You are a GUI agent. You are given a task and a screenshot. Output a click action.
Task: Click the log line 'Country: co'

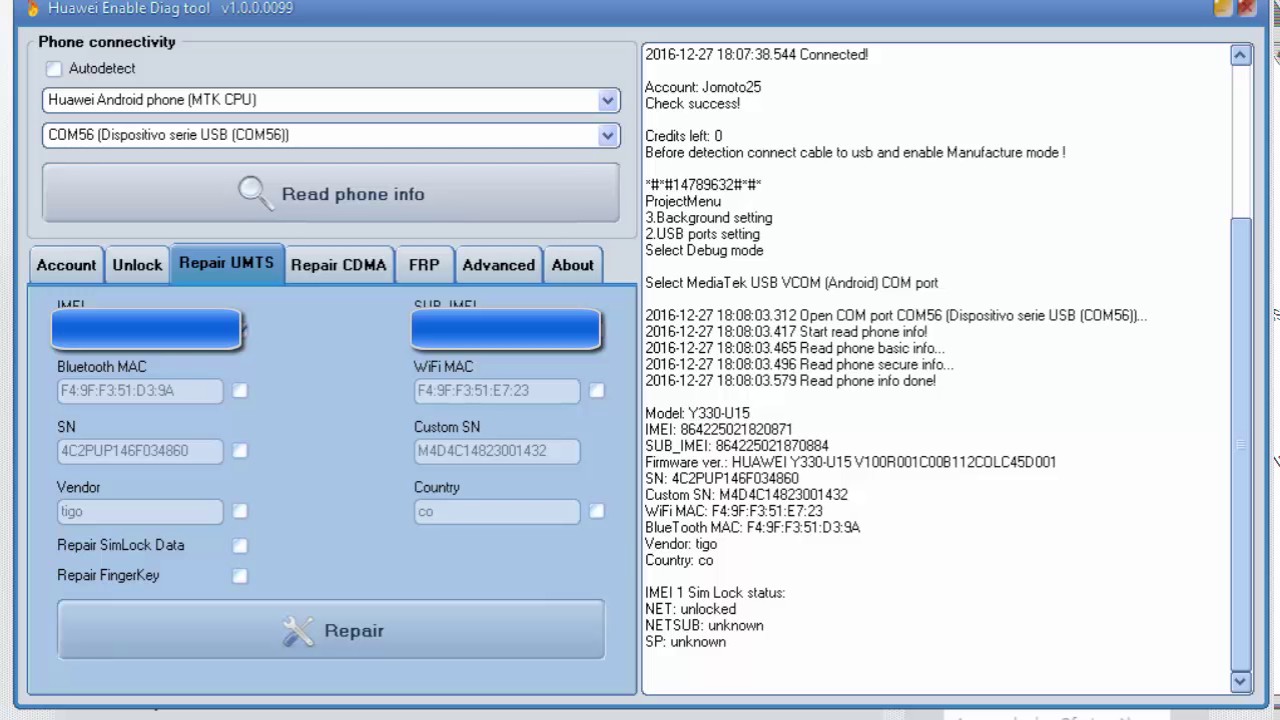pyautogui.click(x=679, y=560)
